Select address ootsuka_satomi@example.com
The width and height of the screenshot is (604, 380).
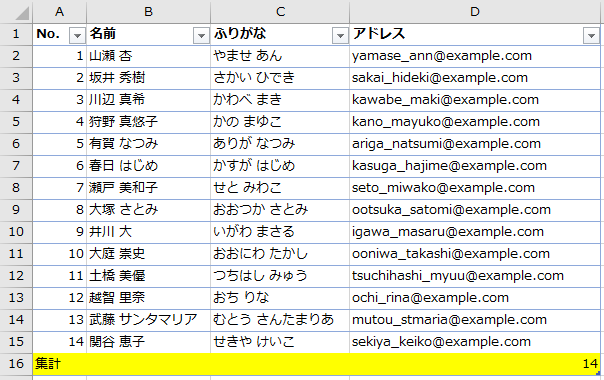(475, 210)
